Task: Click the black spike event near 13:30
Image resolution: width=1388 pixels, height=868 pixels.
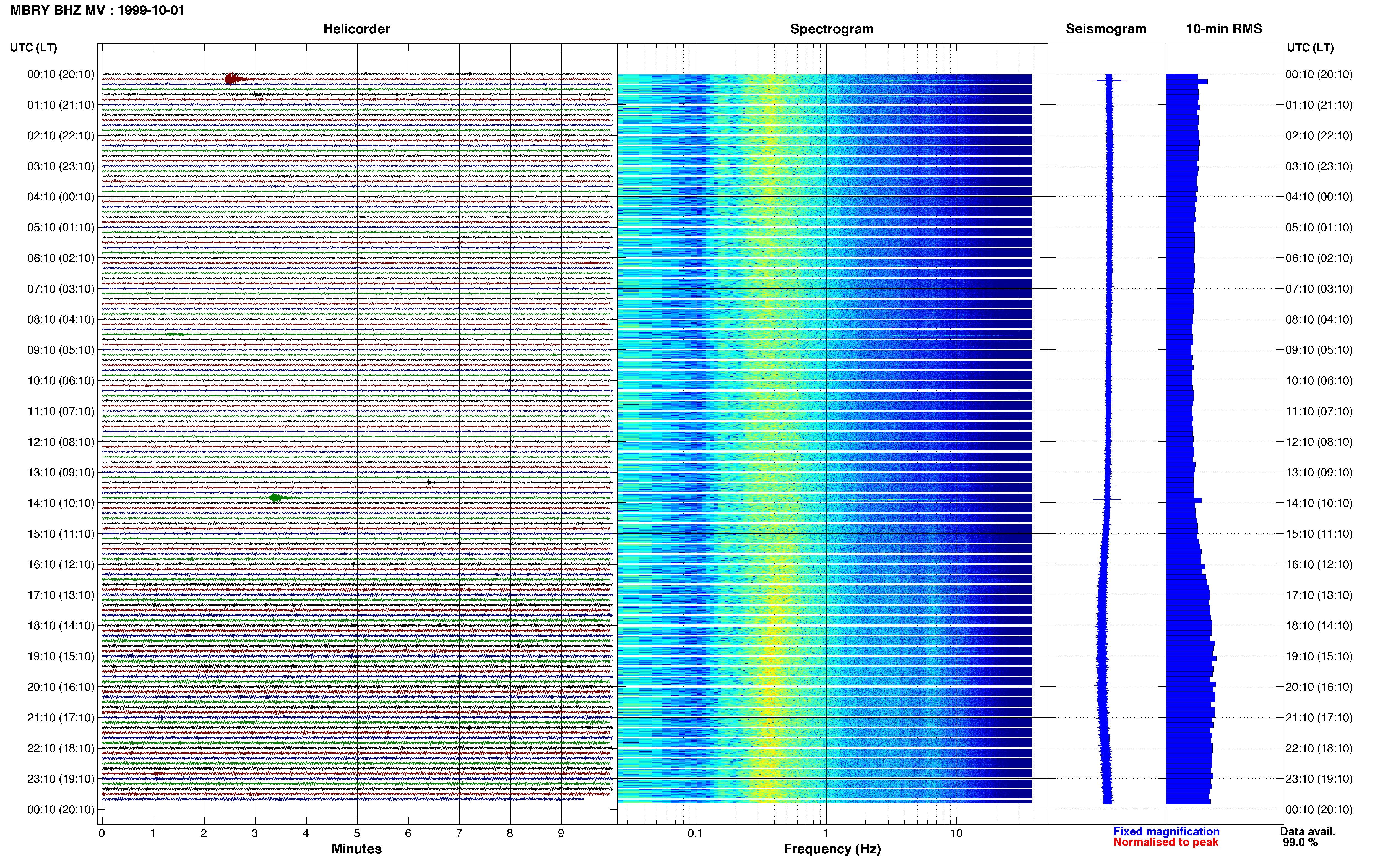Action: pos(429,482)
